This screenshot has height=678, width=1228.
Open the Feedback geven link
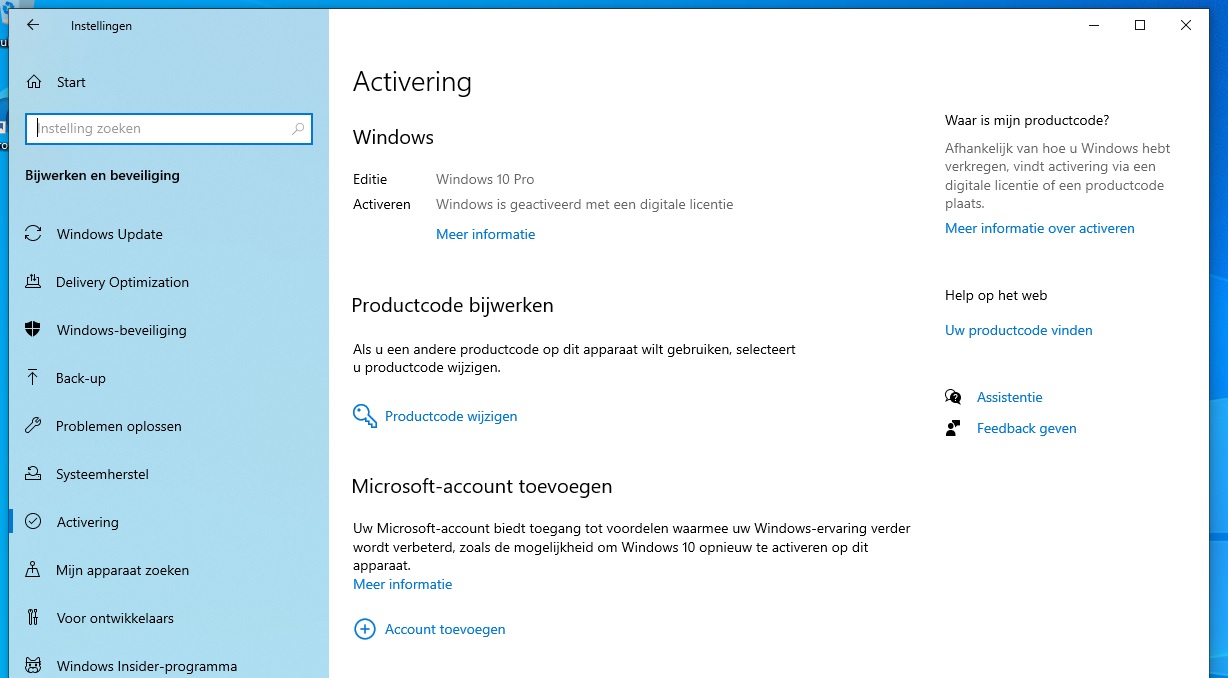tap(1026, 428)
